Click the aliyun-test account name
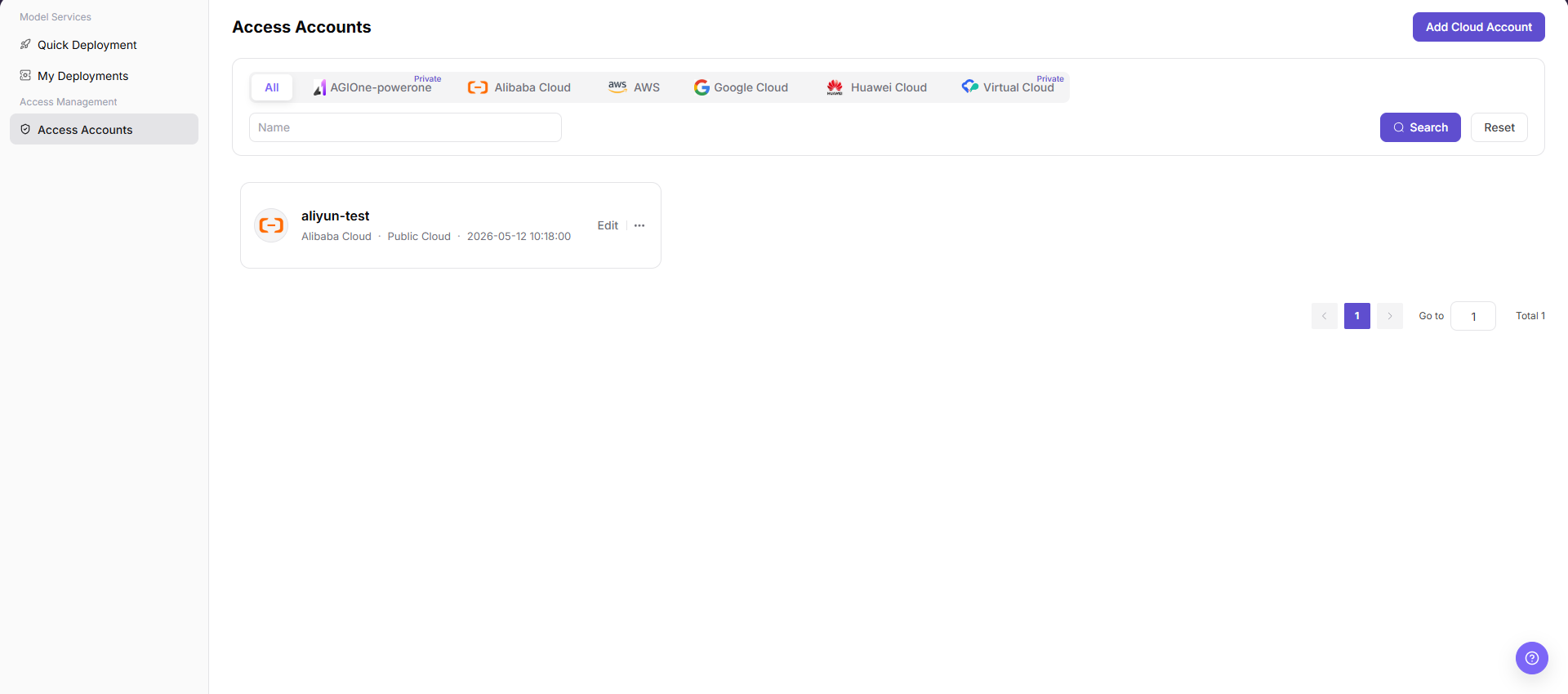Image resolution: width=1568 pixels, height=694 pixels. (335, 216)
